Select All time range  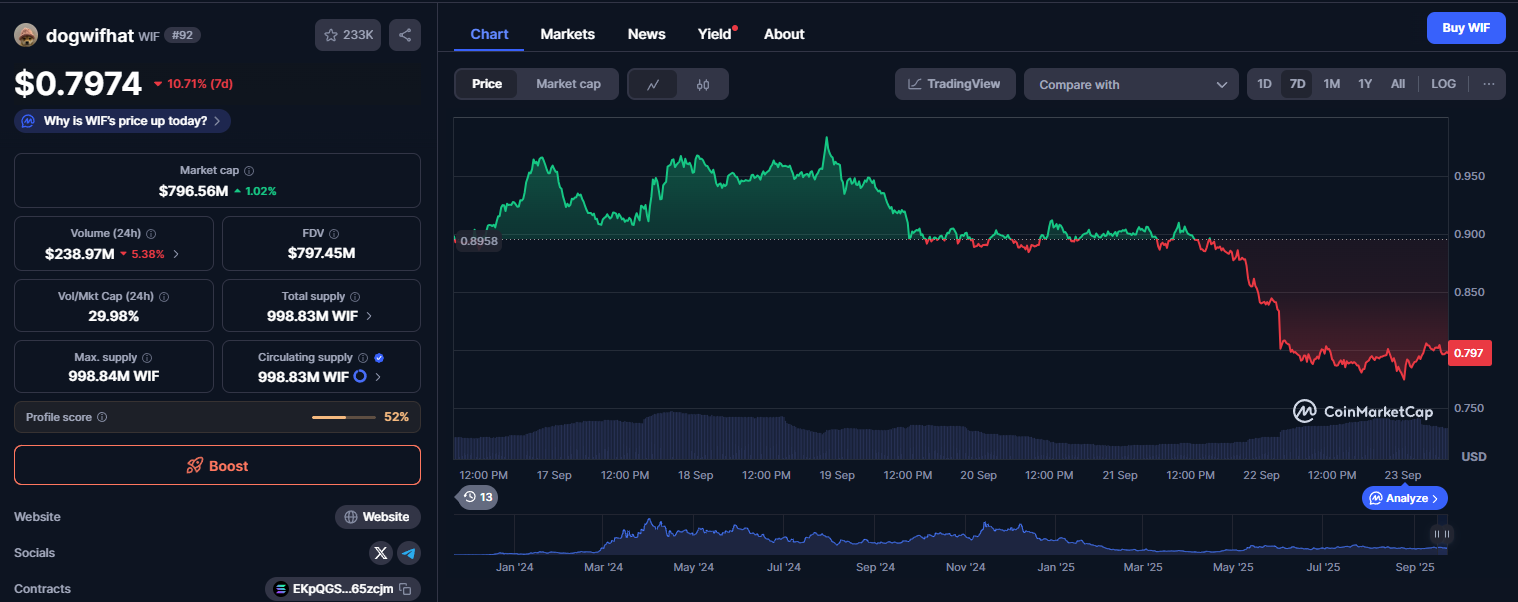1398,85
